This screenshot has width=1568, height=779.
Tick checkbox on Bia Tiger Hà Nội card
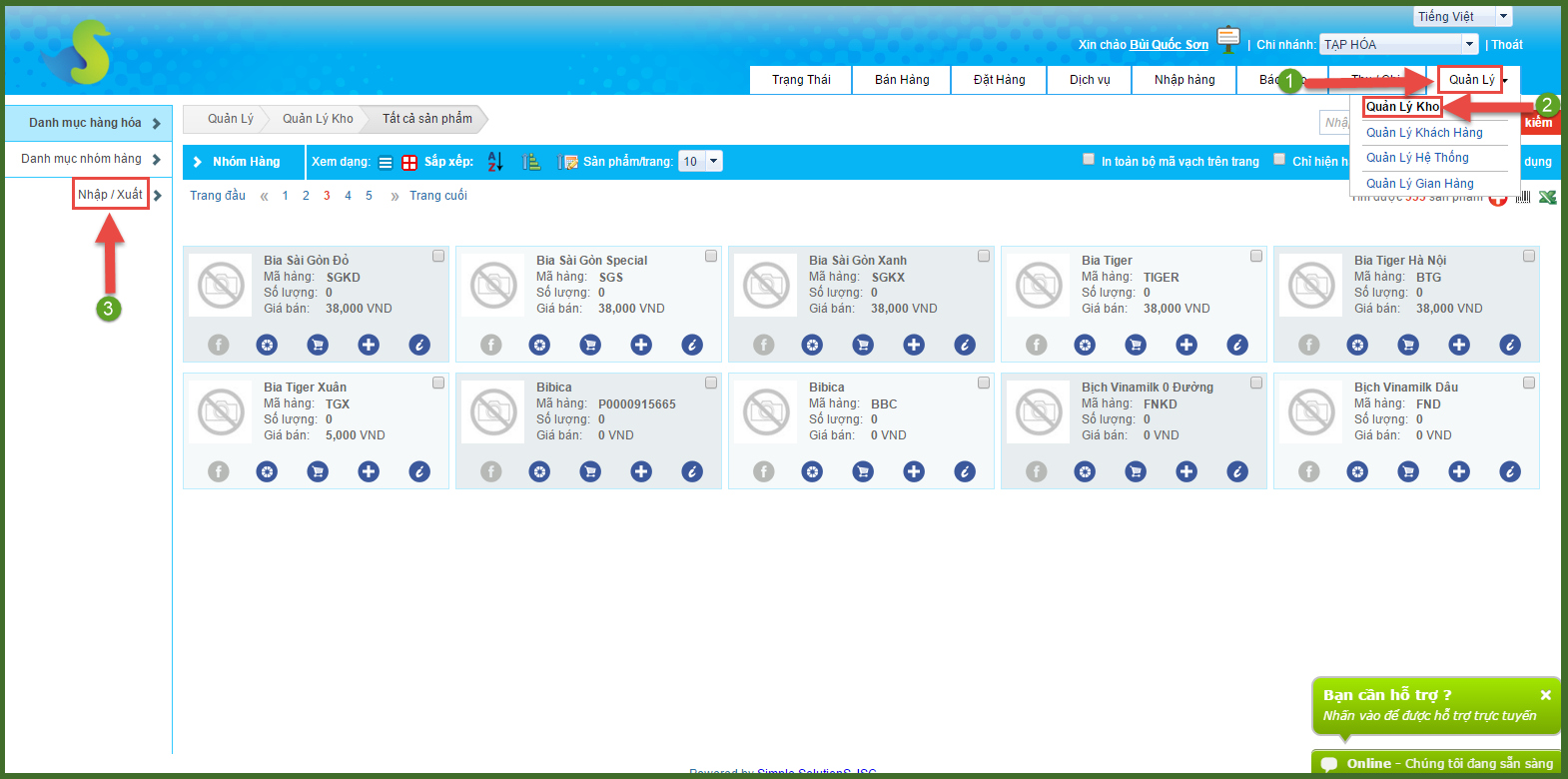click(1529, 256)
